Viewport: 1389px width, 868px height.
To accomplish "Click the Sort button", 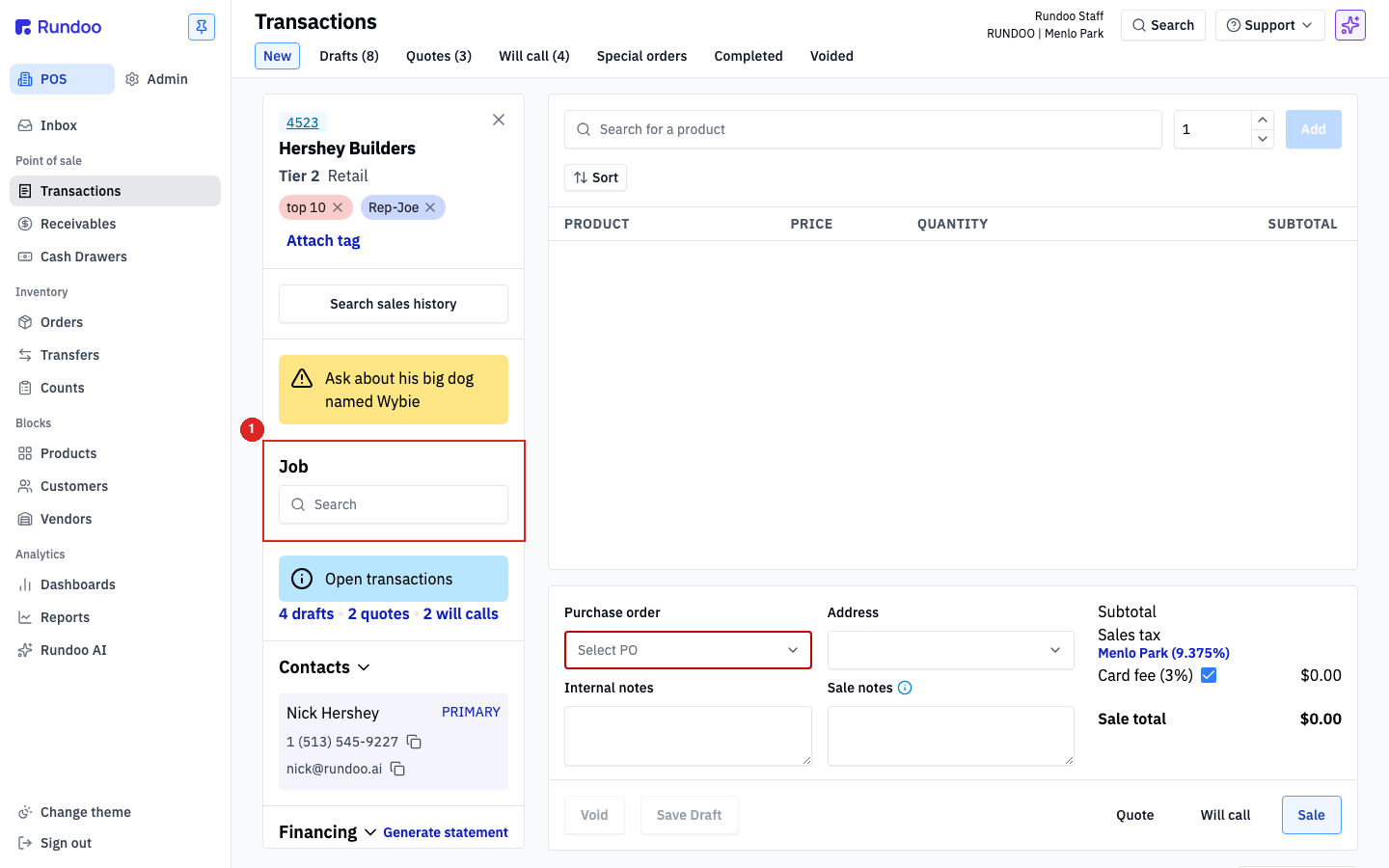I will (x=596, y=177).
